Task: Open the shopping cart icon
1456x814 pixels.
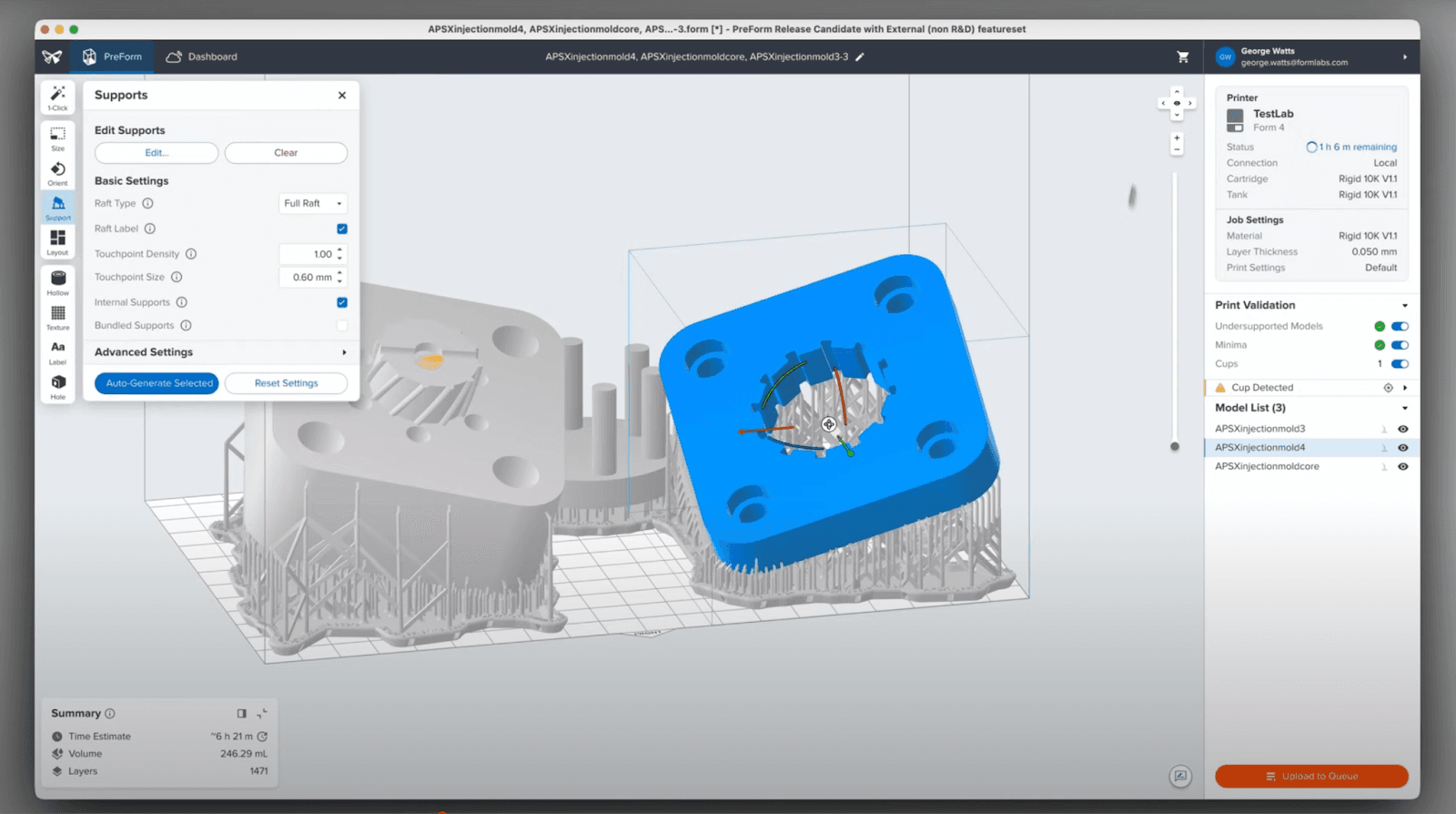Action: [x=1182, y=56]
